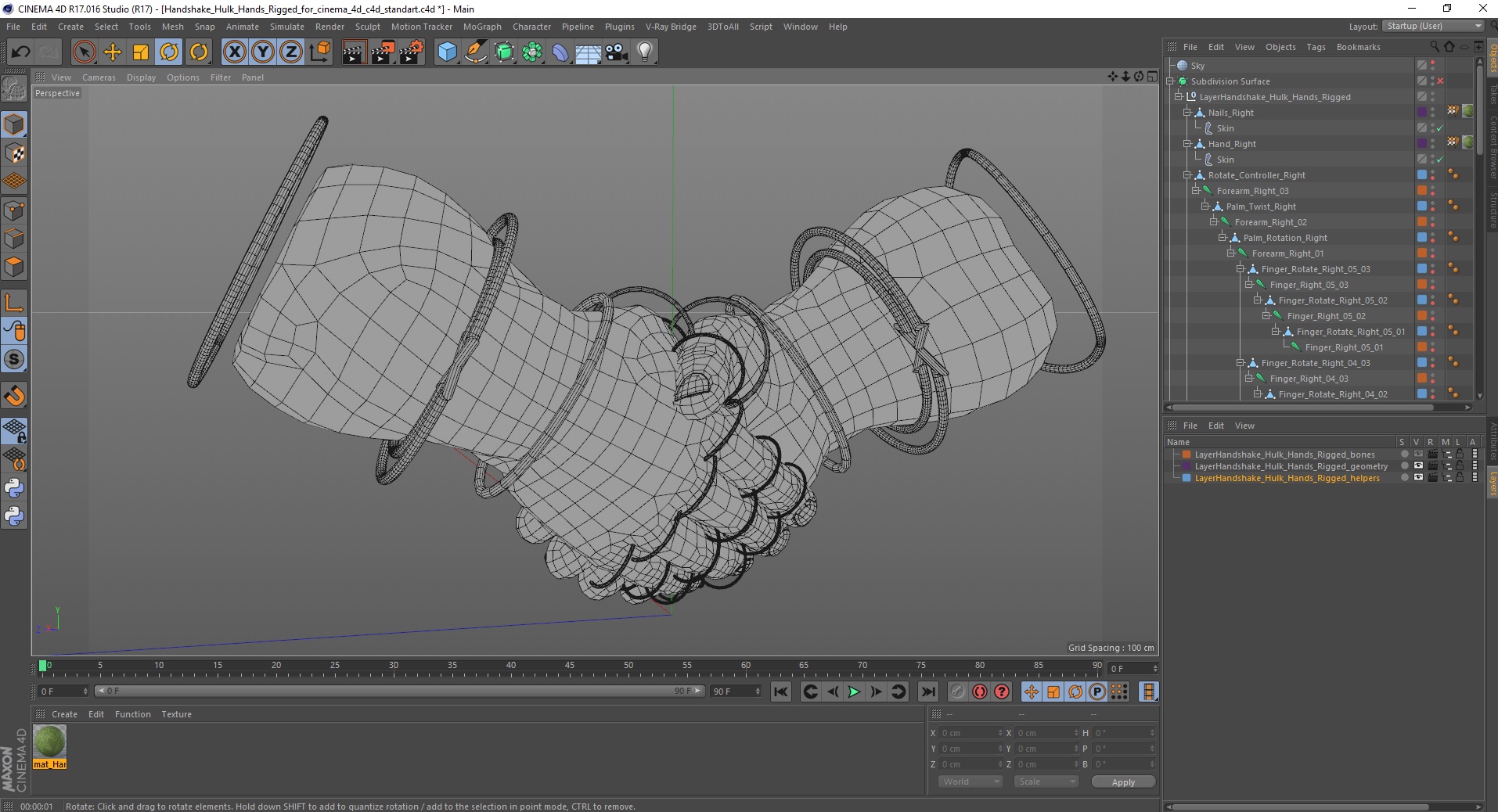The width and height of the screenshot is (1498, 812).
Task: Open the MoGraph menu
Action: click(482, 27)
